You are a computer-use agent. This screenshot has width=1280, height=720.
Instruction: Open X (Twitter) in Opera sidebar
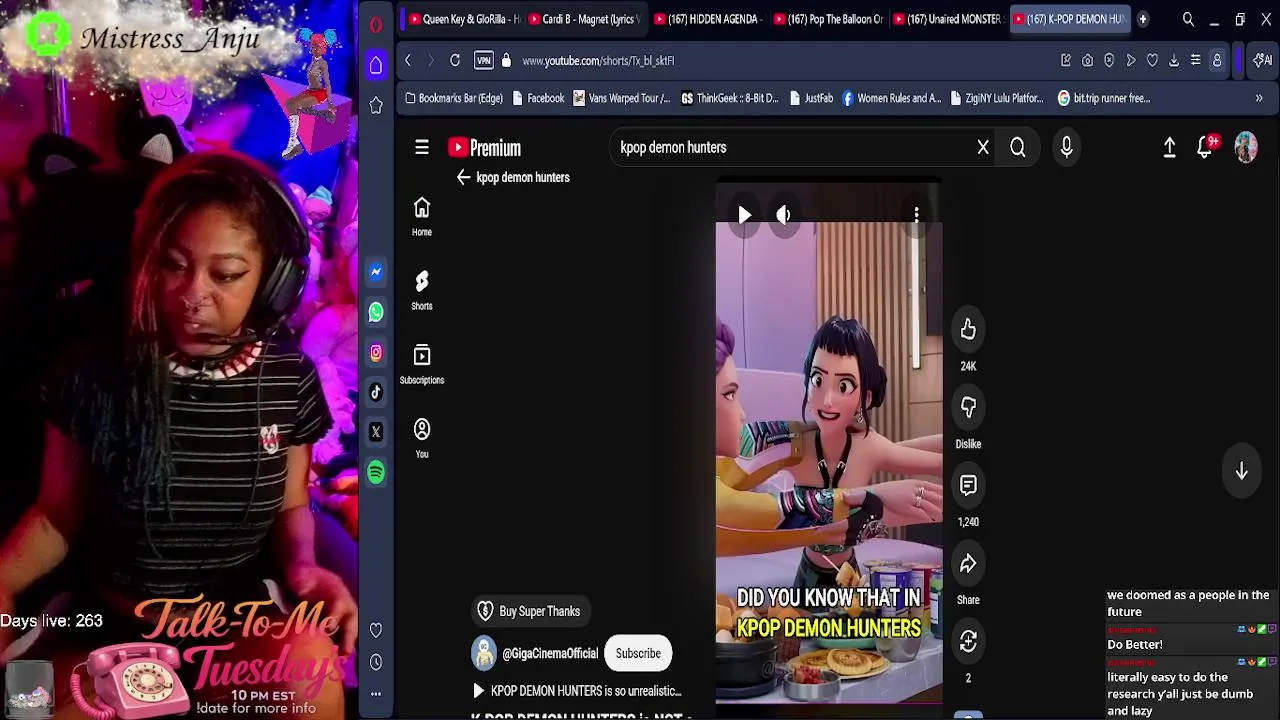[376, 432]
